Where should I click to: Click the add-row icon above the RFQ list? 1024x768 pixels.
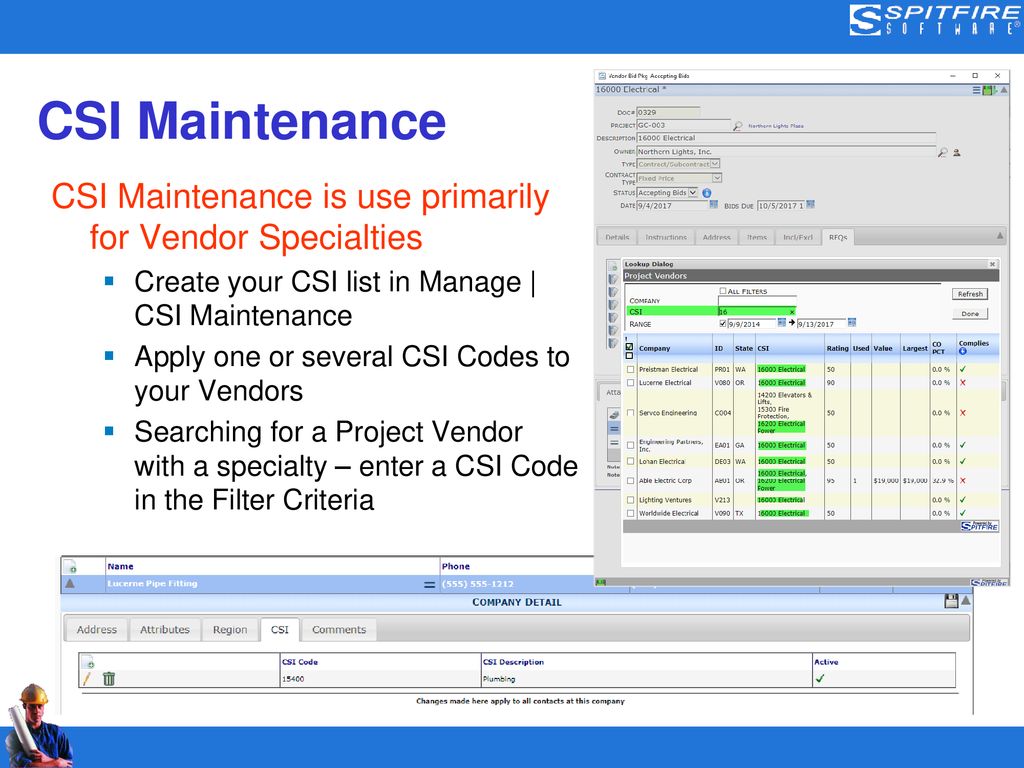(613, 267)
